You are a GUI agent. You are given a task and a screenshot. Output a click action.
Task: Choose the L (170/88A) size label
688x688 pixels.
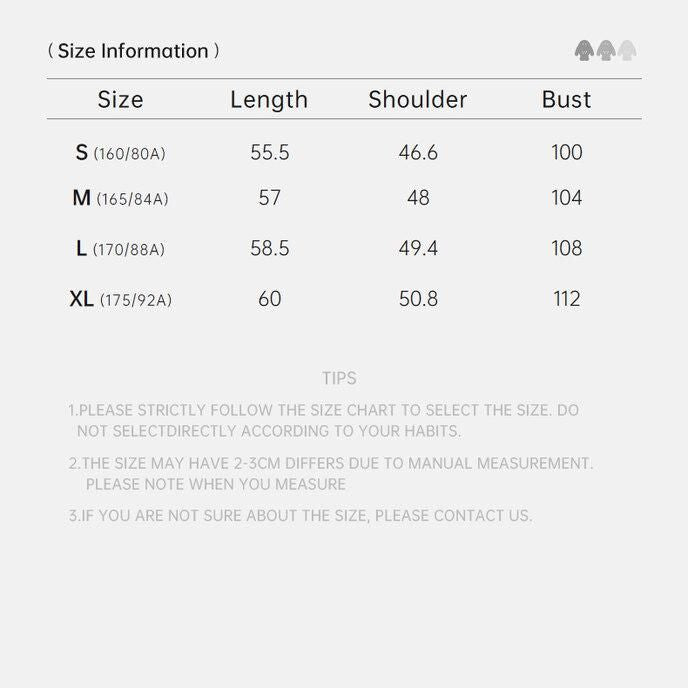tap(120, 249)
